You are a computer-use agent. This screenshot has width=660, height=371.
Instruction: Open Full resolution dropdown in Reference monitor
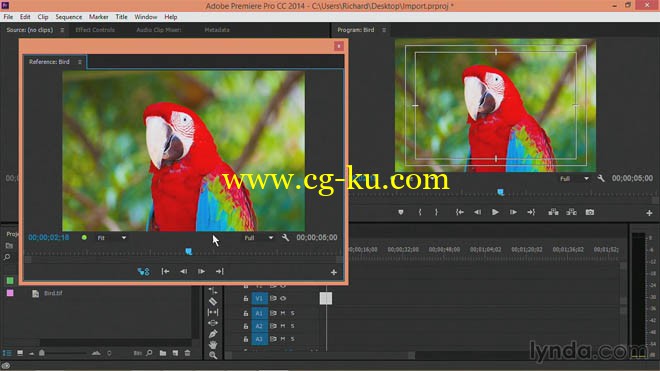coord(259,238)
